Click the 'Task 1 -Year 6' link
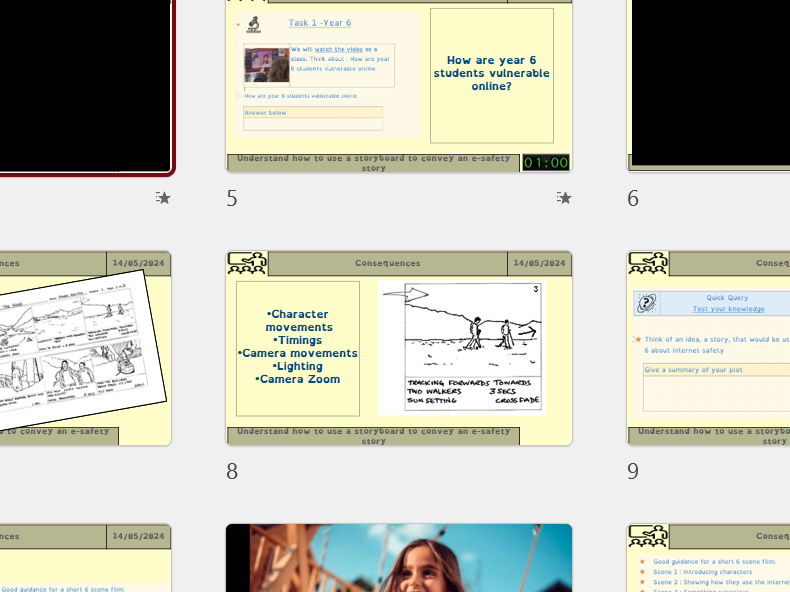The height and width of the screenshot is (592, 790). tap(320, 23)
